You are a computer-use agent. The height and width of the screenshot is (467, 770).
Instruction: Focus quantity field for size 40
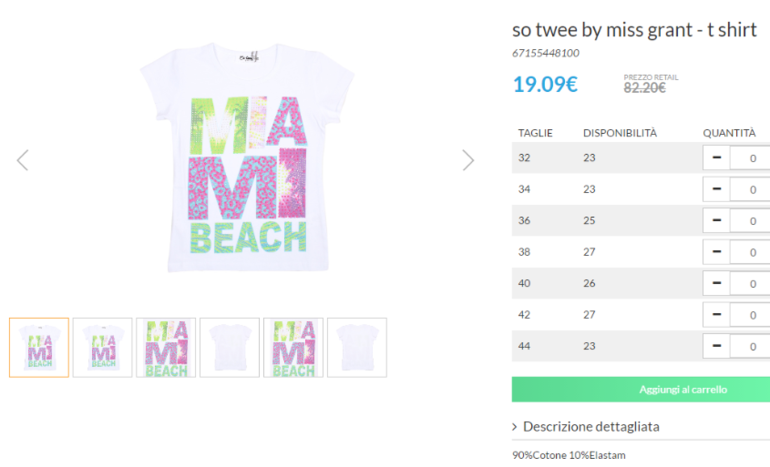tap(752, 284)
